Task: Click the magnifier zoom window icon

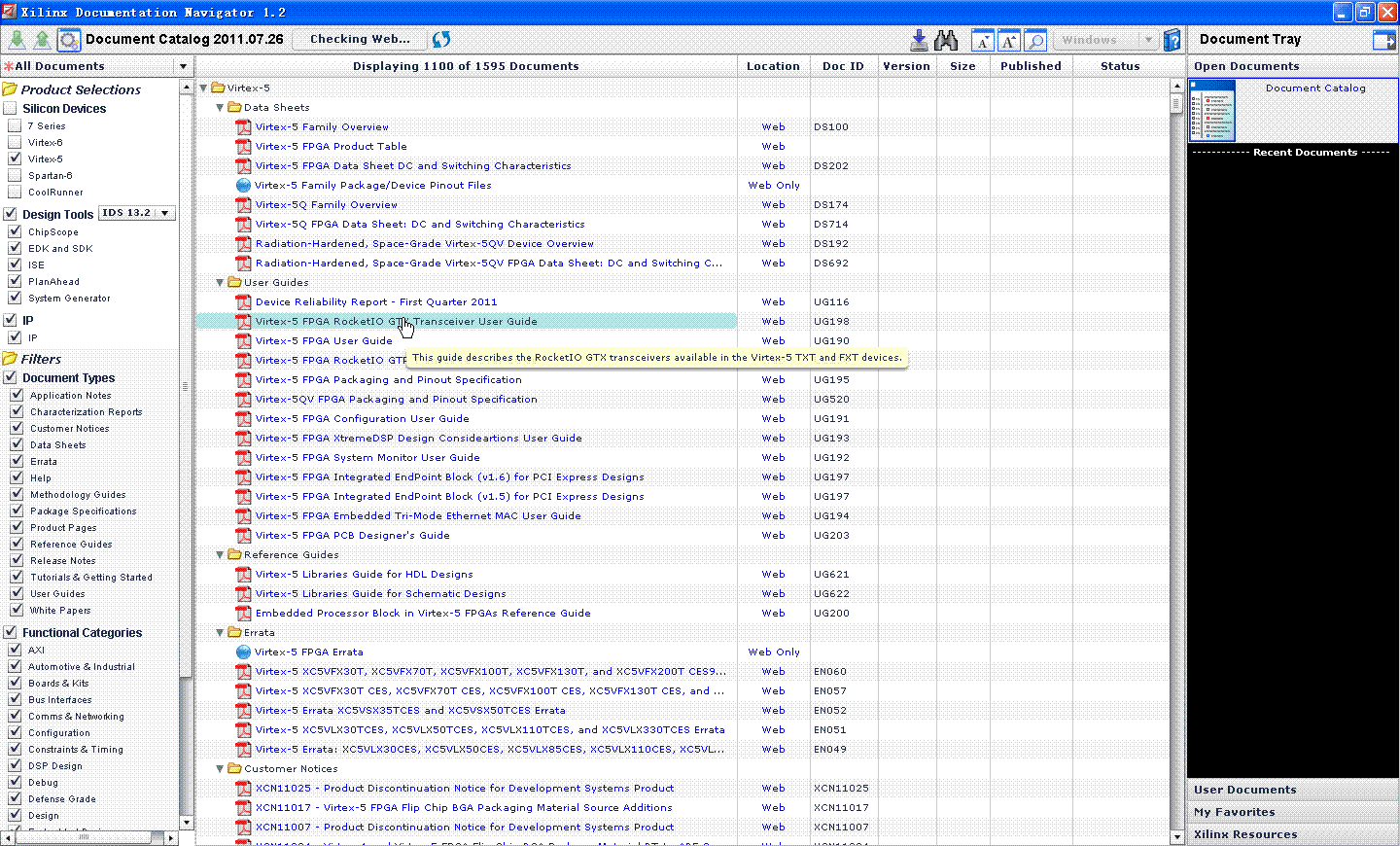Action: [1035, 40]
